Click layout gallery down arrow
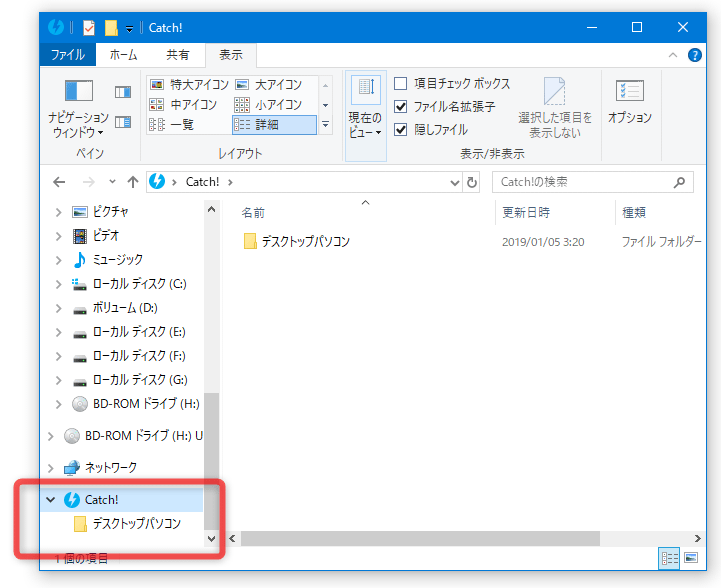Screen dimensions: 721x588 pyautogui.click(x=326, y=105)
